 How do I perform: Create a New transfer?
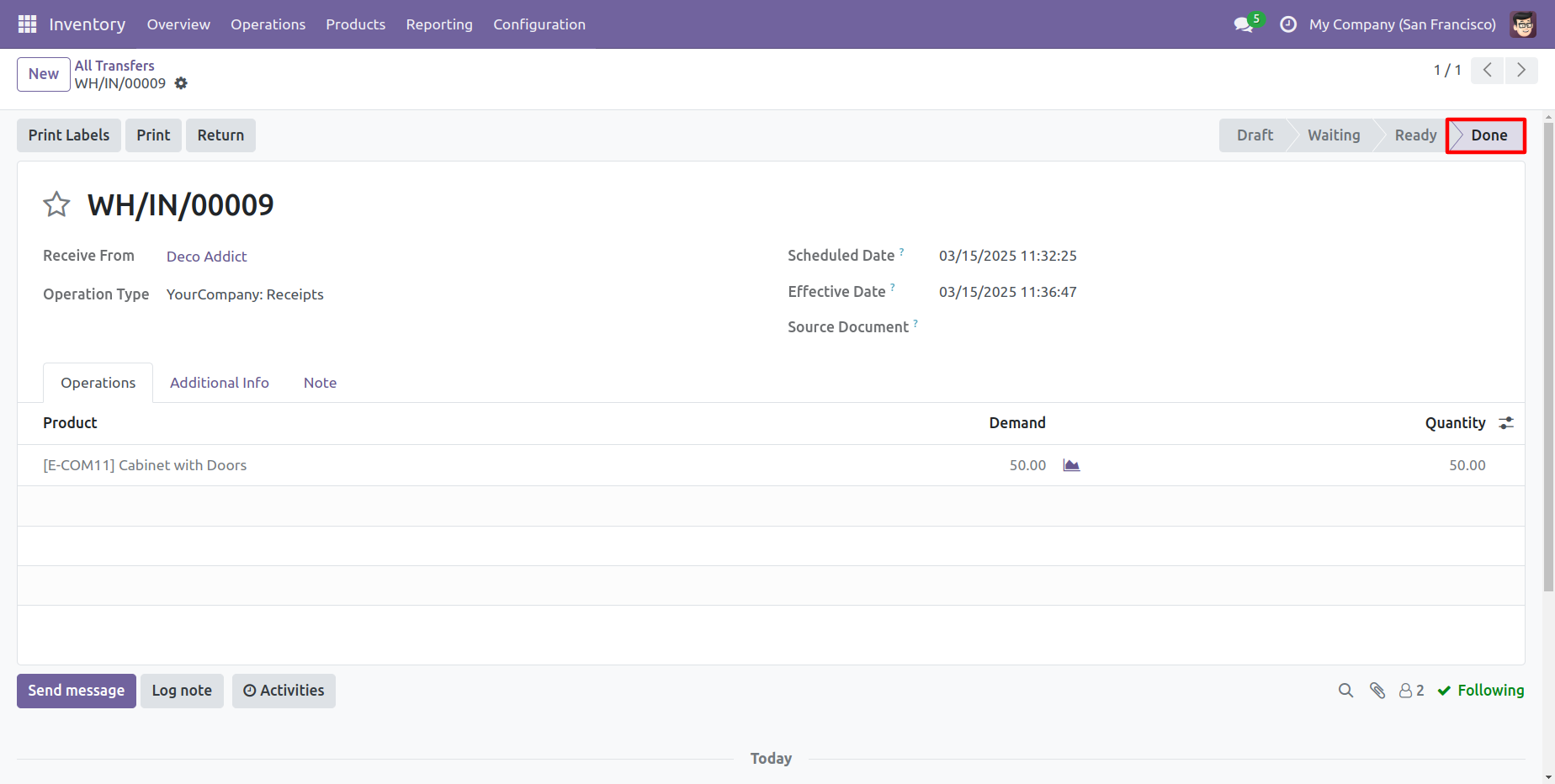point(44,74)
